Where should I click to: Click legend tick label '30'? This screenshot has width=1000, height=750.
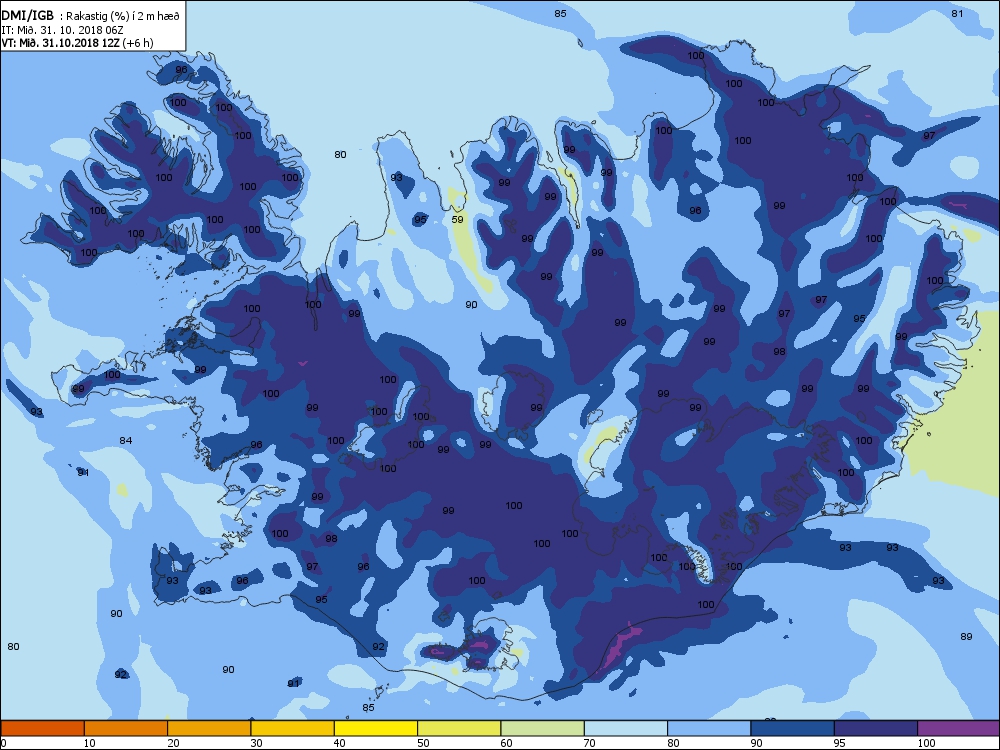click(x=256, y=743)
